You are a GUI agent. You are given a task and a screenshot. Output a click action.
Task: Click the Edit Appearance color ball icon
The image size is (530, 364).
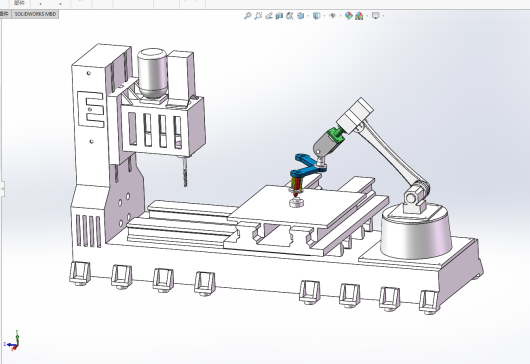point(348,16)
